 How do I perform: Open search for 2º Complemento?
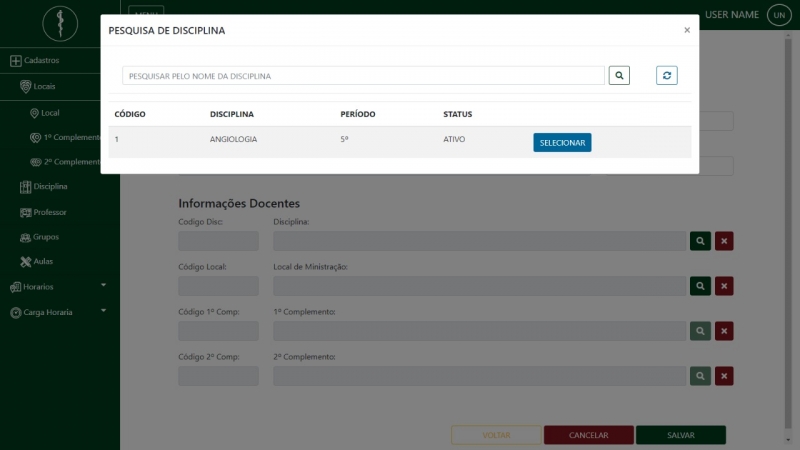(701, 376)
